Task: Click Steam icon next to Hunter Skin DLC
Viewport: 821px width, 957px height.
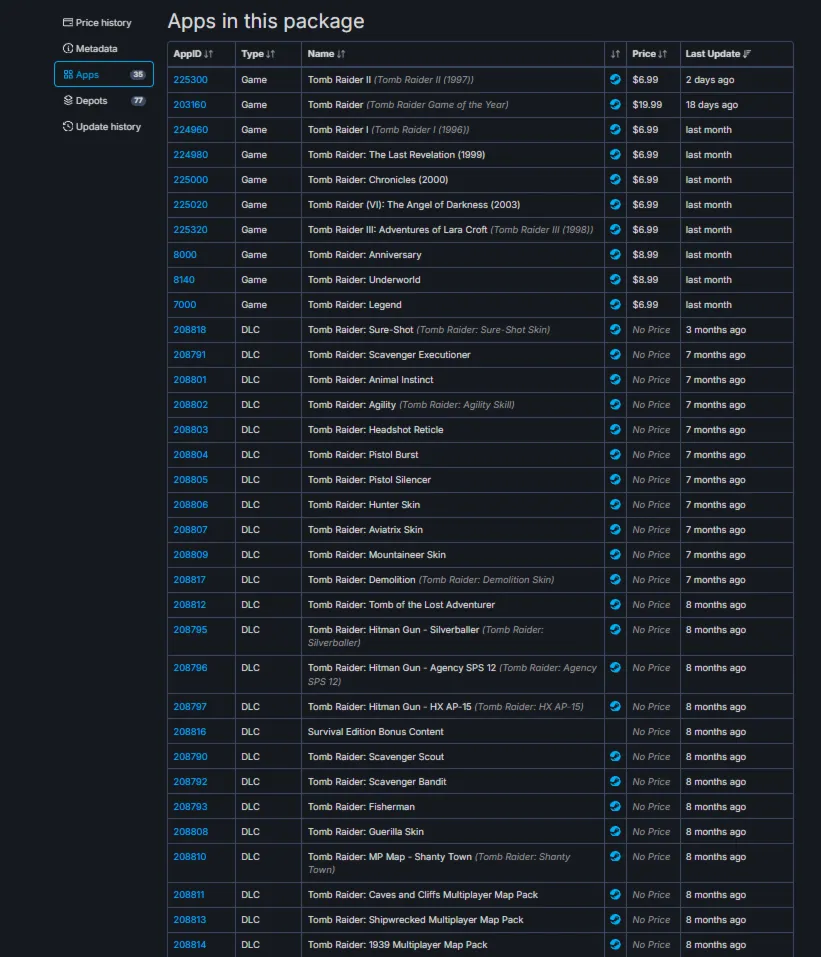Action: 615,505
